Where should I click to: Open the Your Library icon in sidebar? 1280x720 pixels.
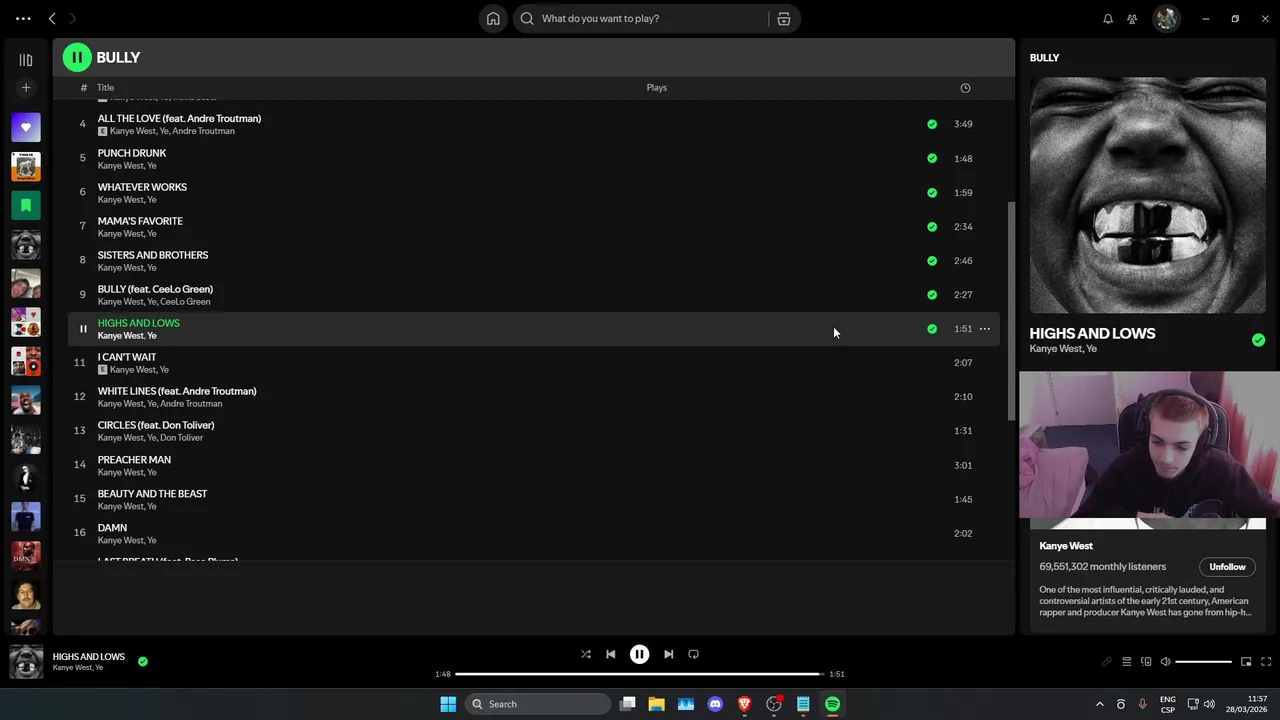[26, 60]
